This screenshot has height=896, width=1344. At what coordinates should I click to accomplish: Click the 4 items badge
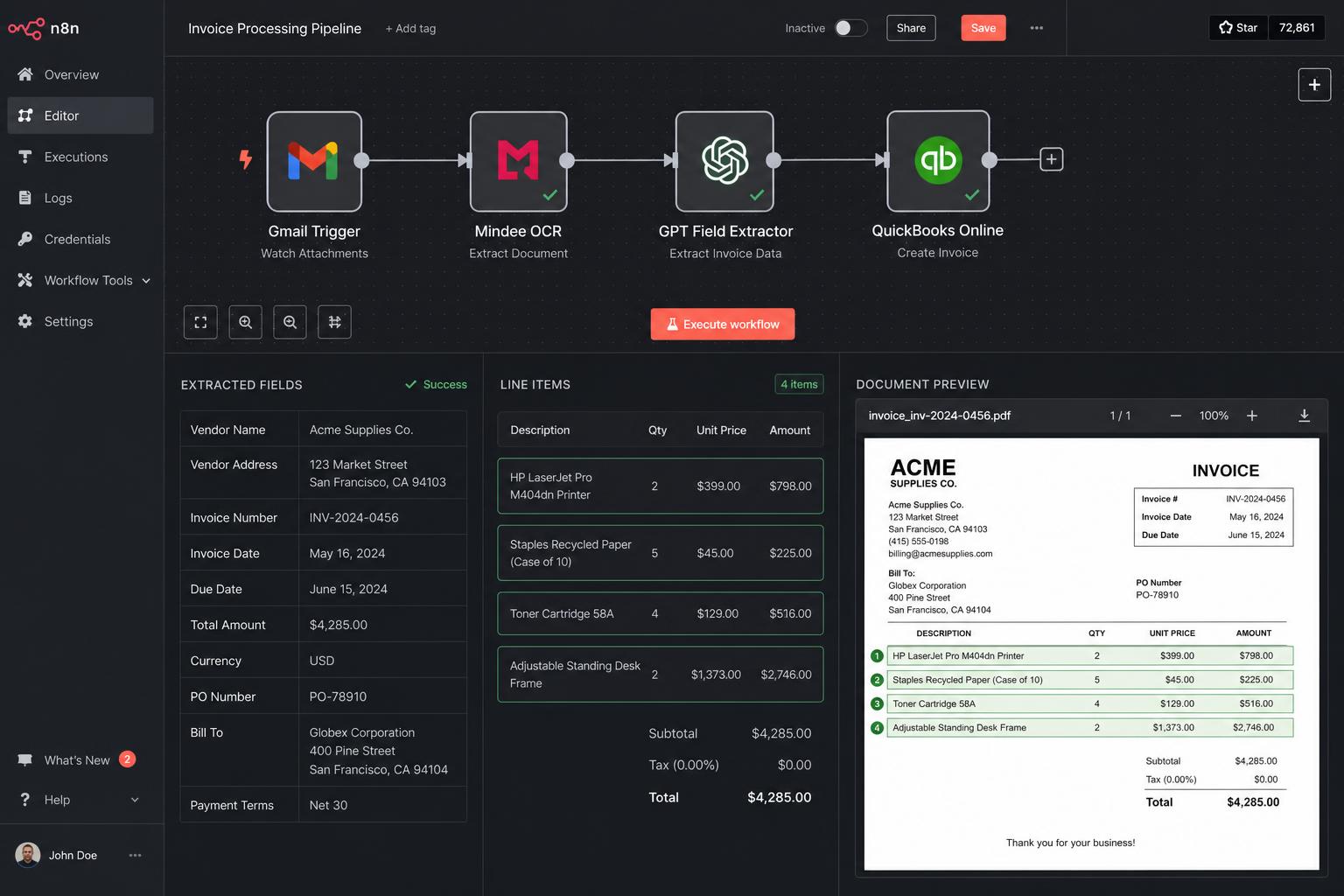point(799,384)
